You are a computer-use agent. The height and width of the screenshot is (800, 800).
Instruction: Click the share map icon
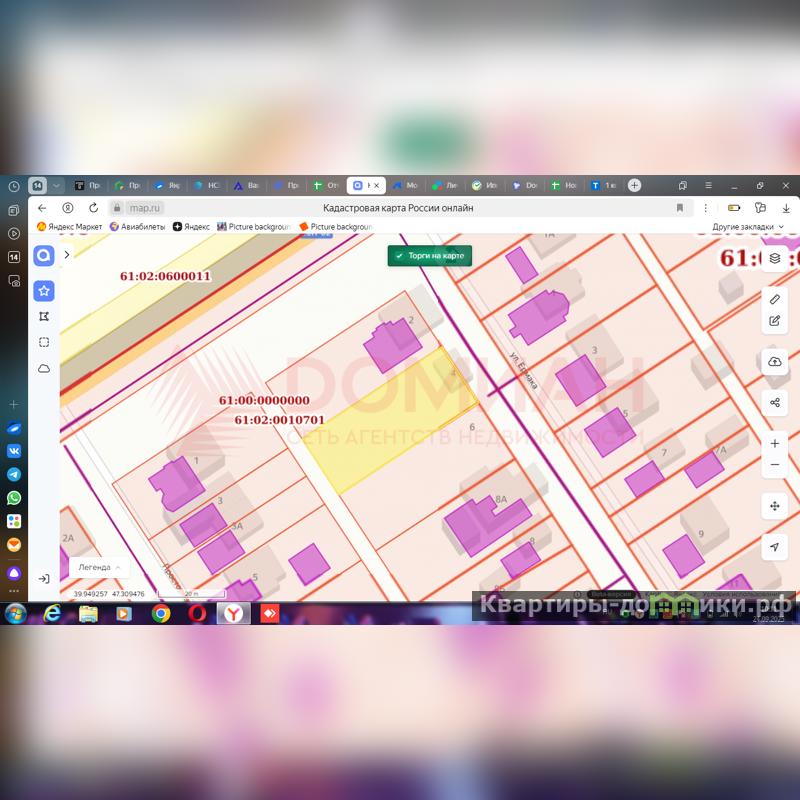tap(775, 402)
